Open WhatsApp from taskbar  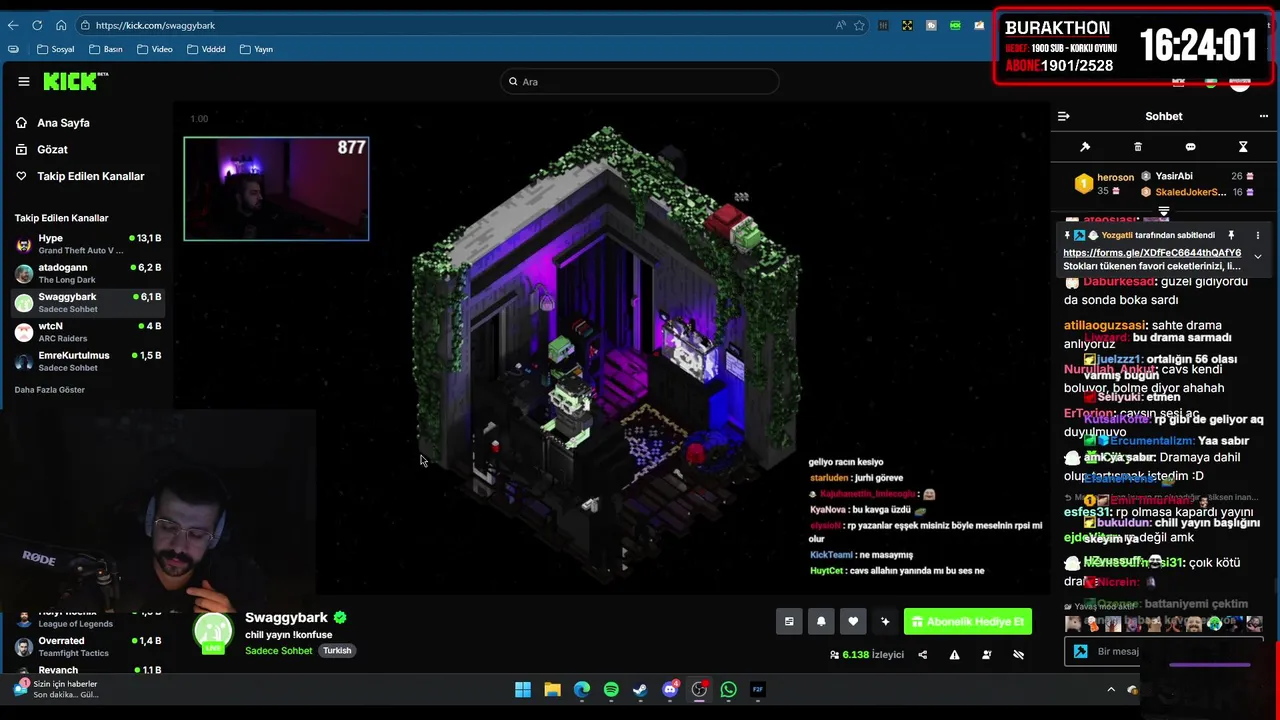point(728,689)
